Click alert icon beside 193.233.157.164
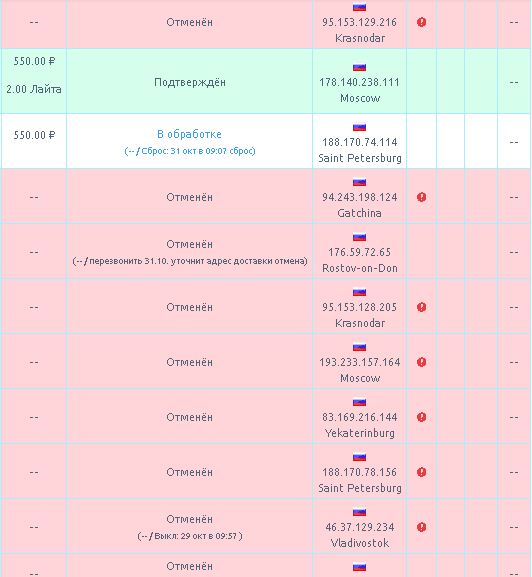Image resolution: width=532 pixels, height=577 pixels. [x=421, y=362]
